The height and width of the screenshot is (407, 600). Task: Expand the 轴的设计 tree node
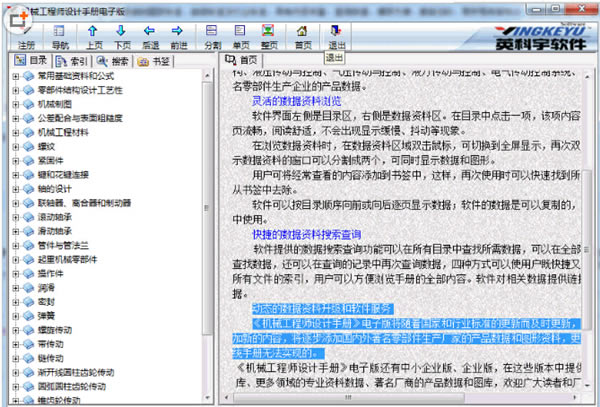pyautogui.click(x=15, y=187)
